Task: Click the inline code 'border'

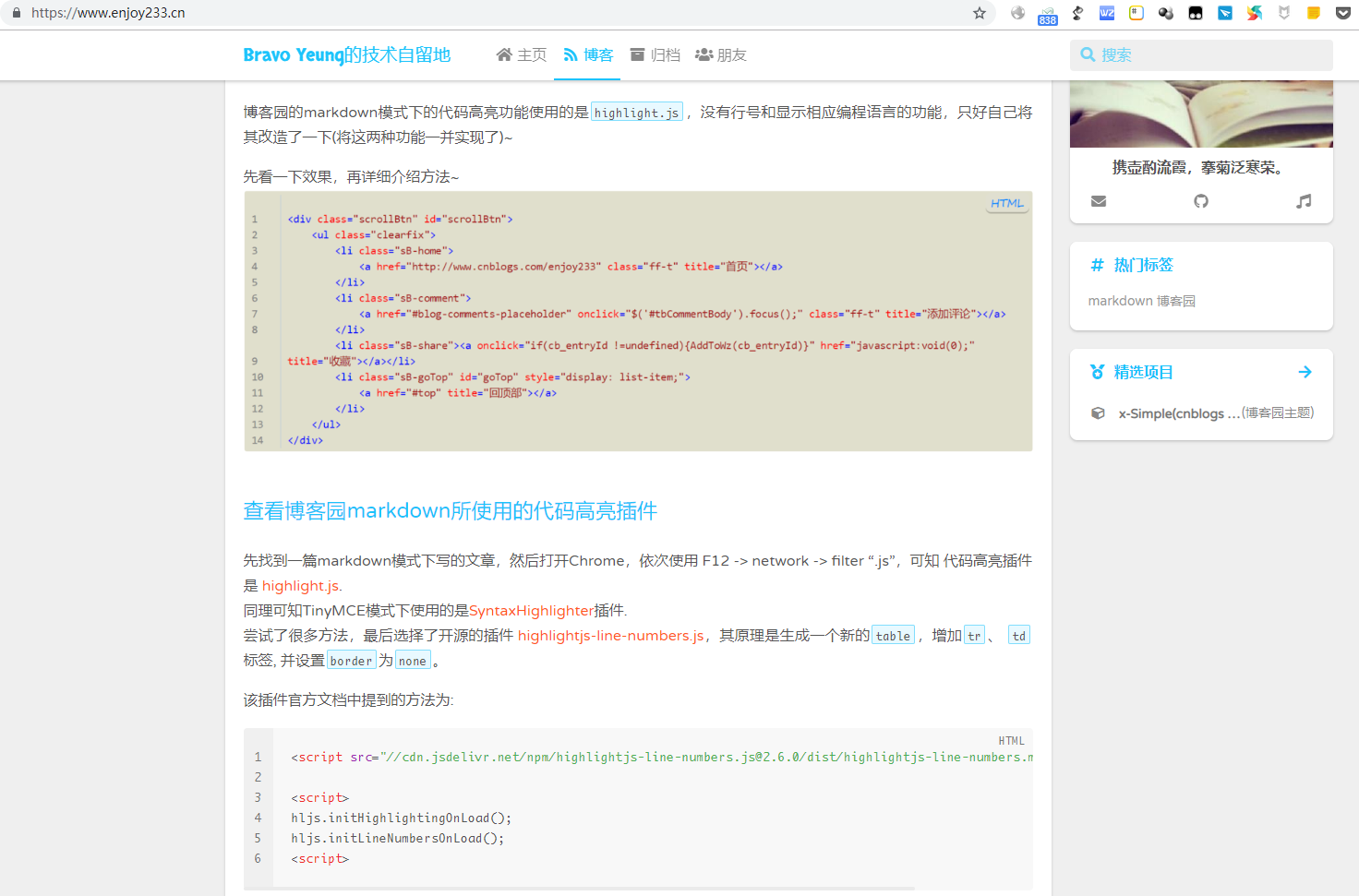Action: (351, 661)
